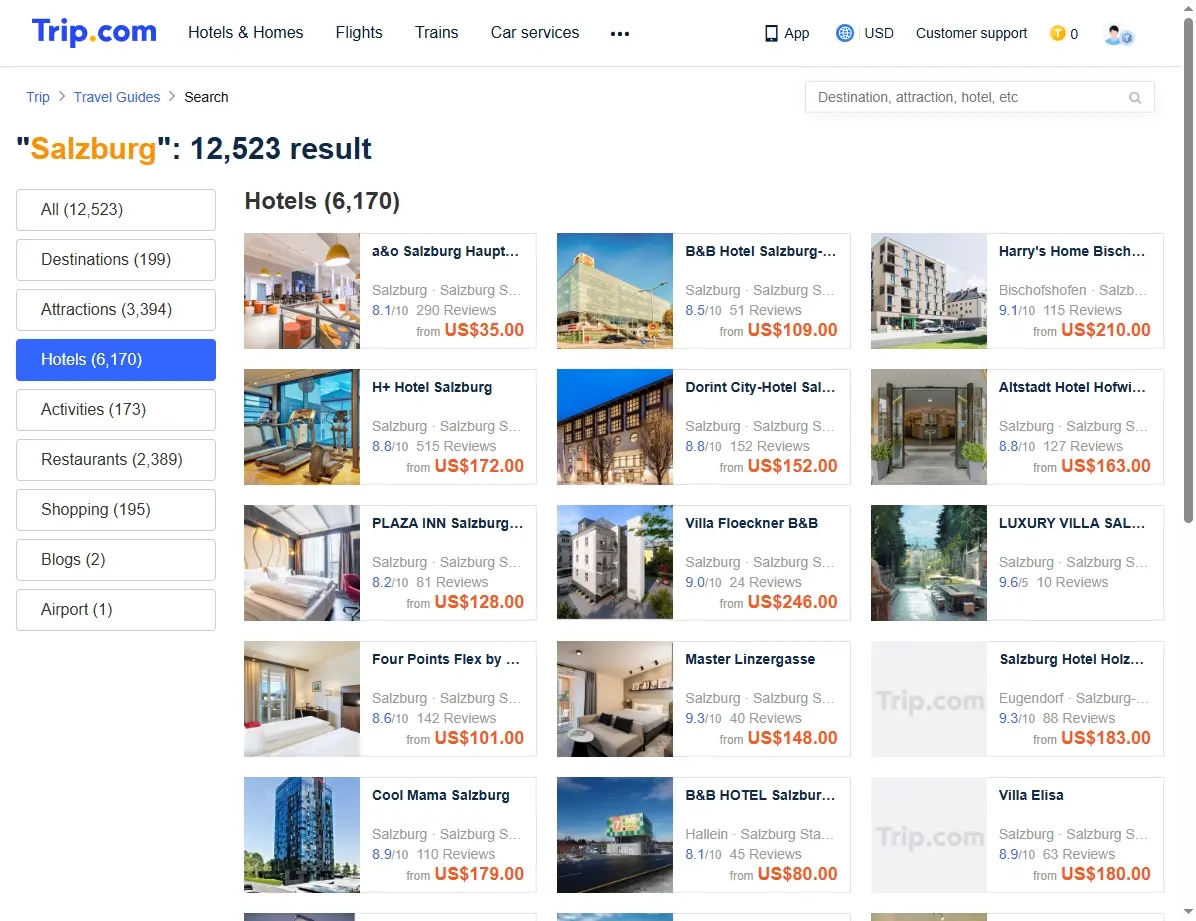Click Salzburg Hotel Holz... title
The width and height of the screenshot is (1196, 921).
tap(1072, 659)
